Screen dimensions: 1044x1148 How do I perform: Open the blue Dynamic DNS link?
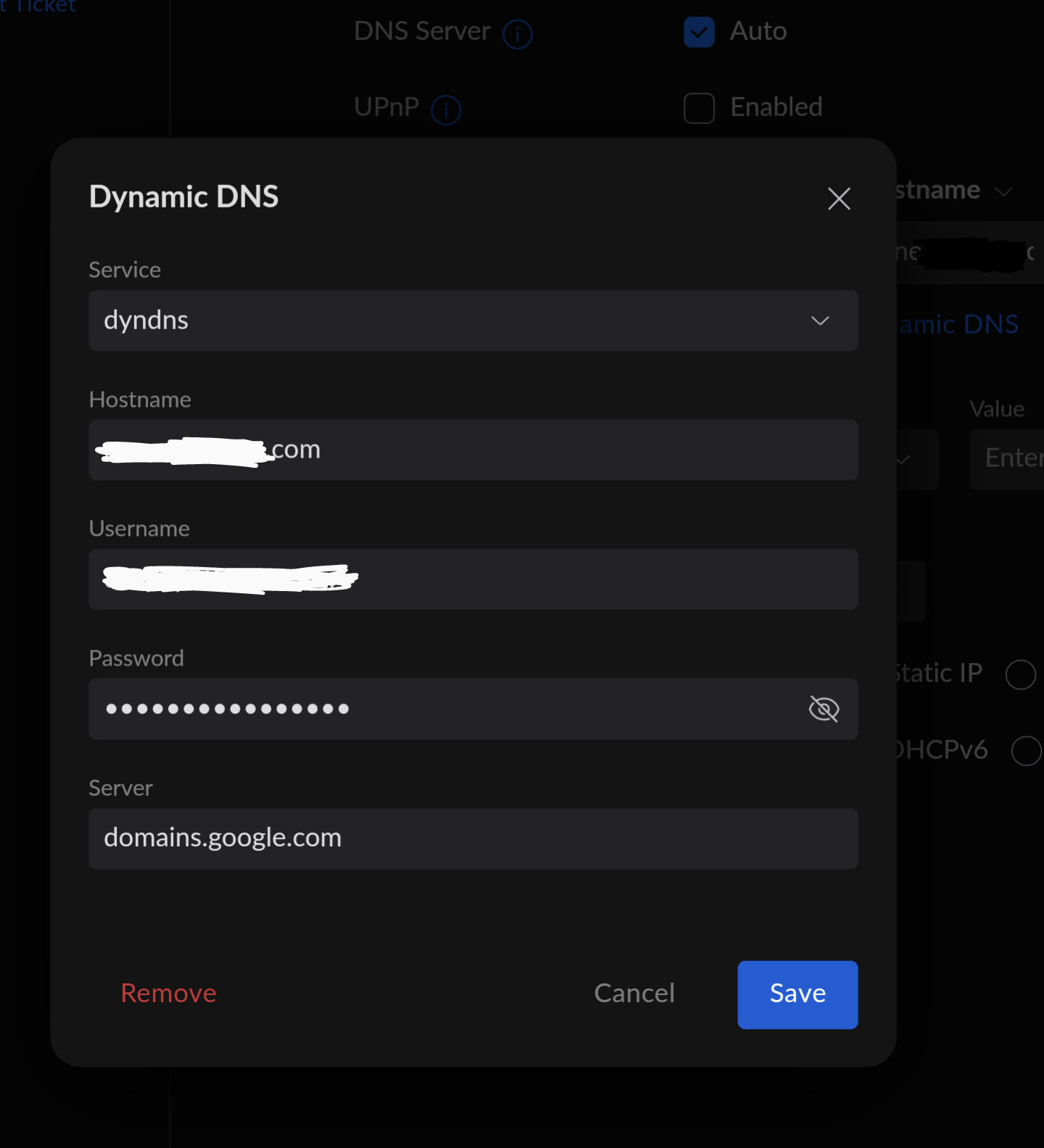958,324
